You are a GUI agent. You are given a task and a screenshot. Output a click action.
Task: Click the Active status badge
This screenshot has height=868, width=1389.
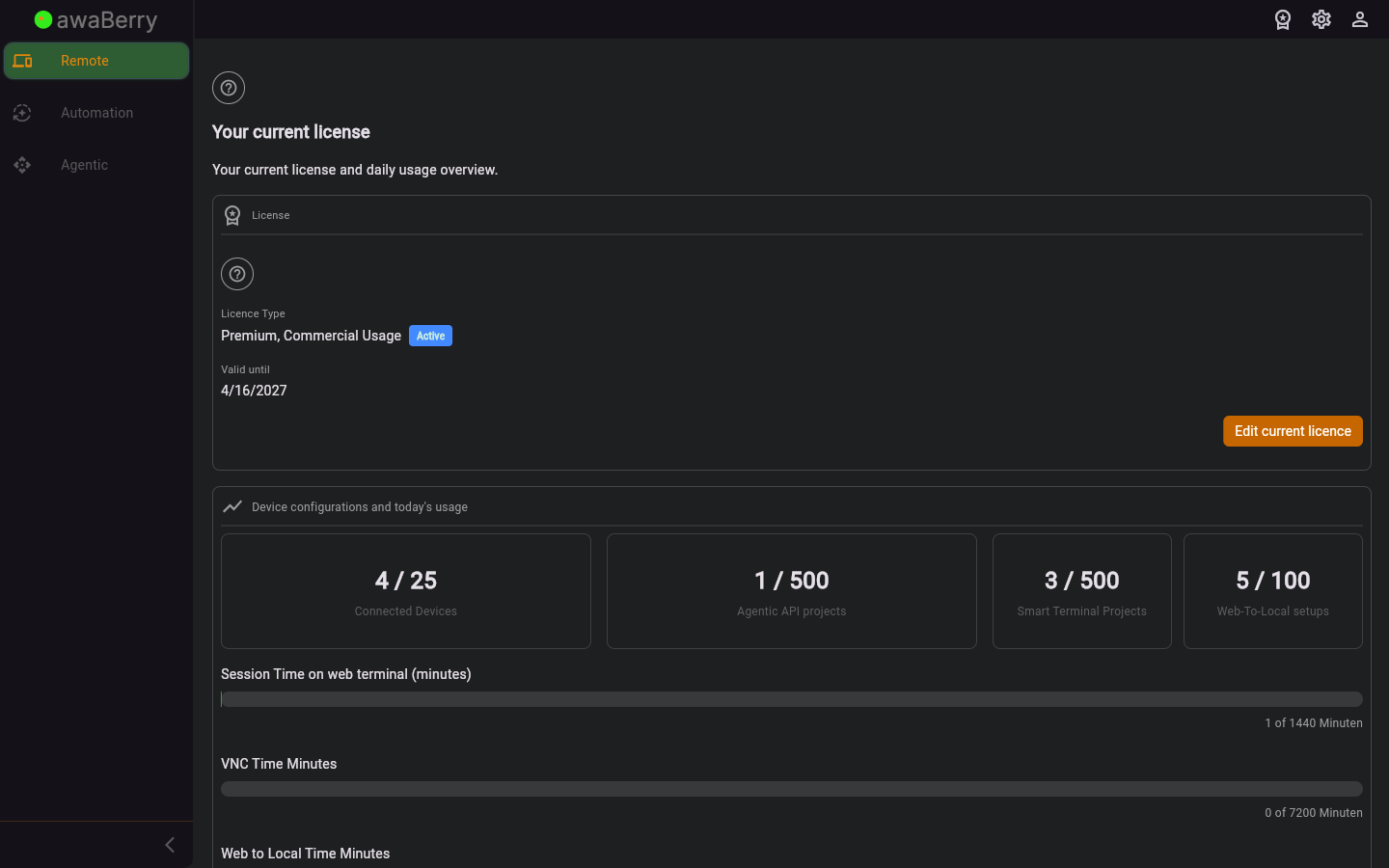(x=430, y=336)
